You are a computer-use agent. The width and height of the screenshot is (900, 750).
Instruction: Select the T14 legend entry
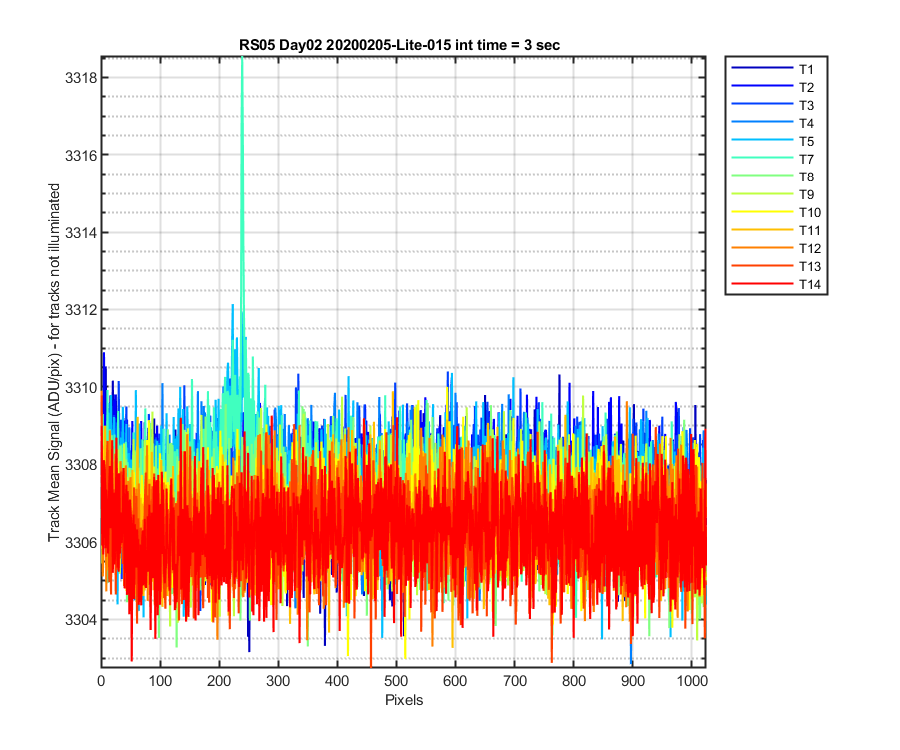click(776, 284)
